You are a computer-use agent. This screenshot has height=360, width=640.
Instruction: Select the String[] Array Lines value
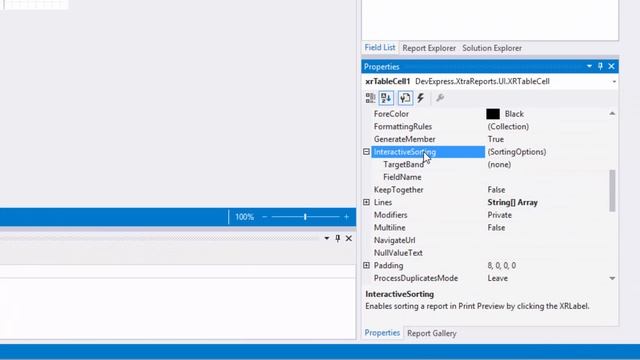[513, 202]
